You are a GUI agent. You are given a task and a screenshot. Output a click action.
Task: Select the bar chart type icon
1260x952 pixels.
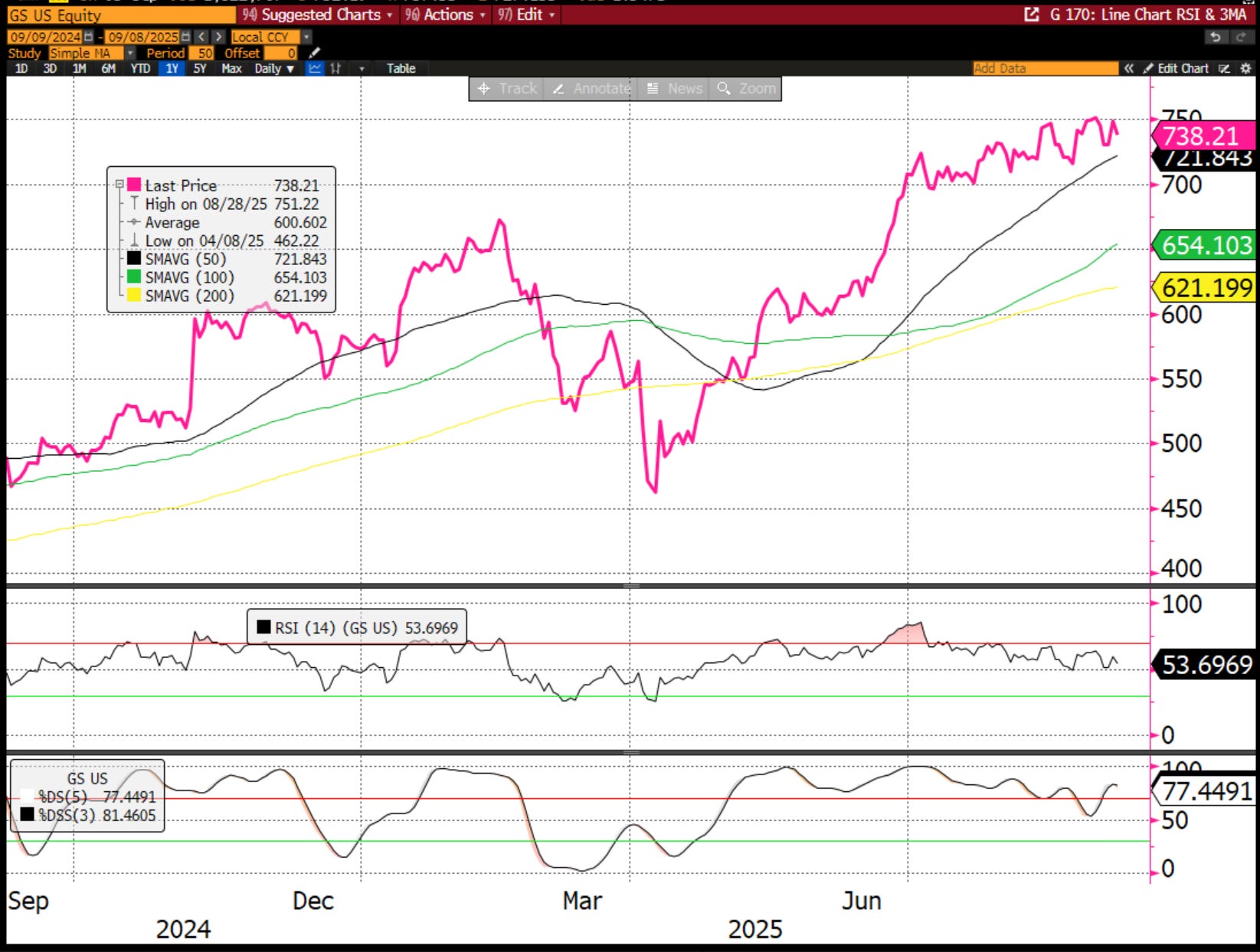335,68
